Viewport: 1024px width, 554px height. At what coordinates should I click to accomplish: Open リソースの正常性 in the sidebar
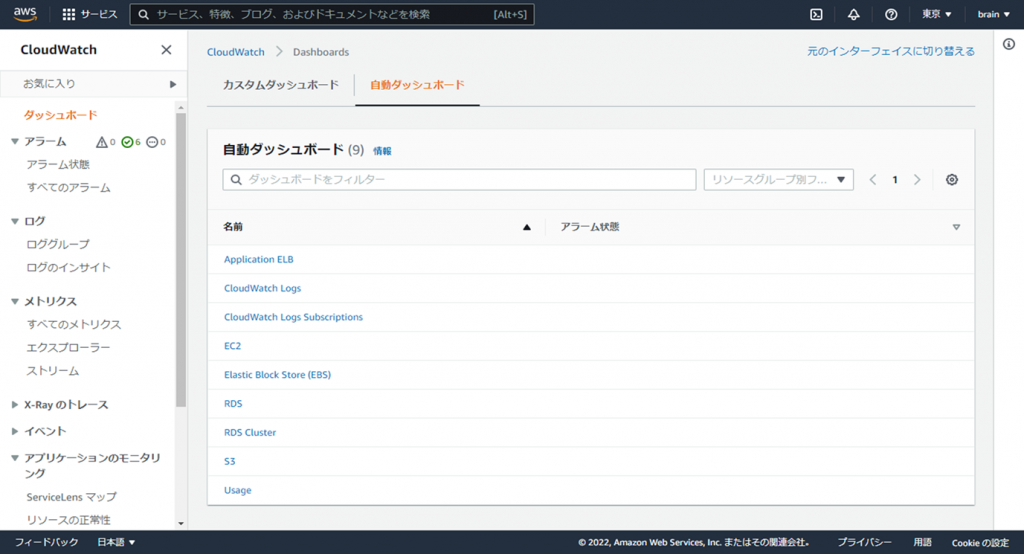click(x=69, y=520)
